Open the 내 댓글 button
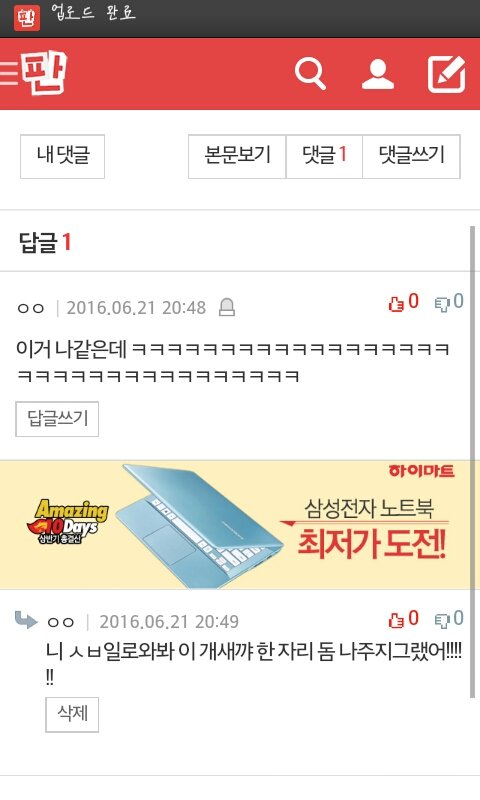Viewport: 480px width, 800px height. pos(62,157)
